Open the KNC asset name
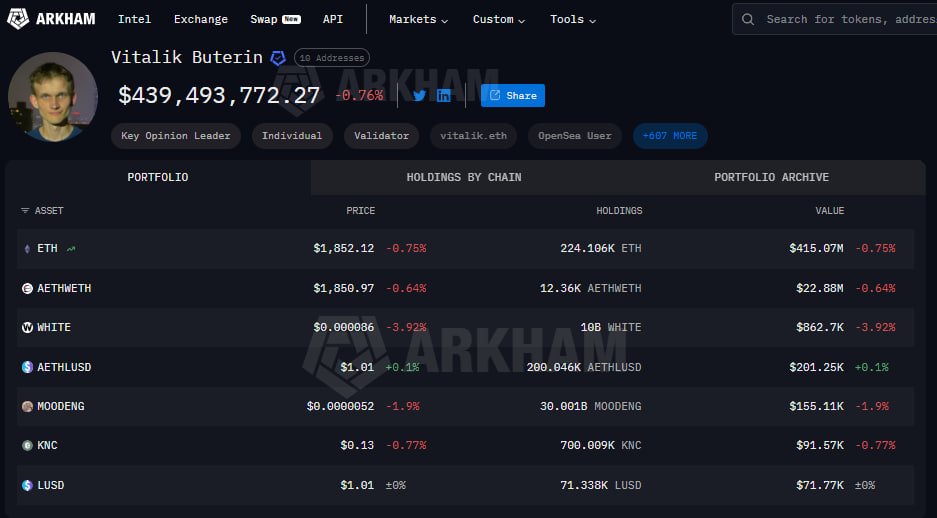The image size is (937, 518). (47, 445)
